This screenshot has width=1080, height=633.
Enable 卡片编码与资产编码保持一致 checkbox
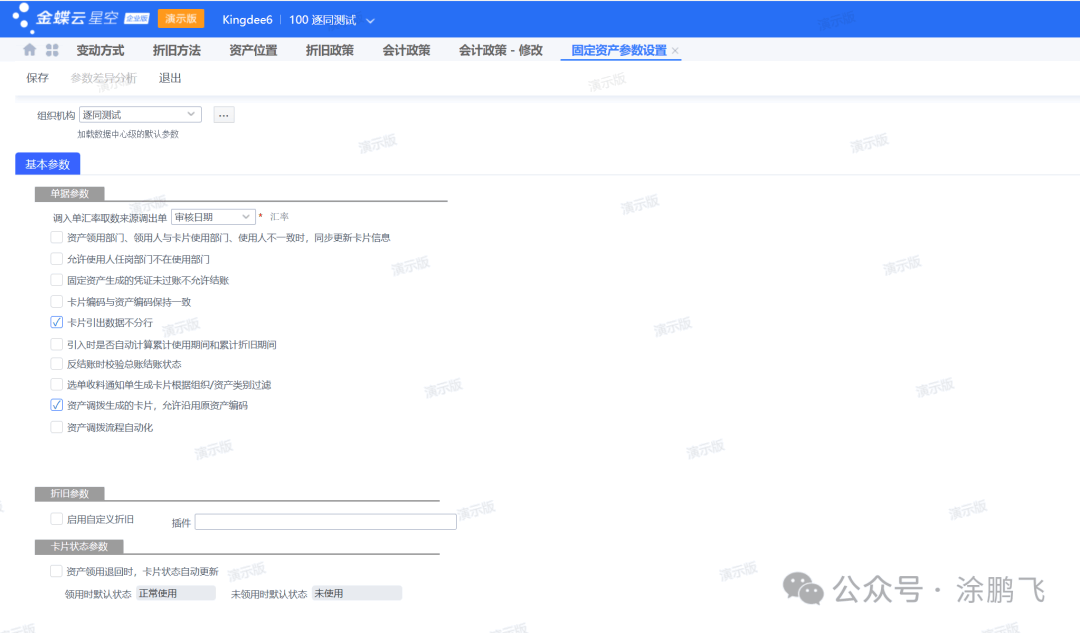point(57,301)
